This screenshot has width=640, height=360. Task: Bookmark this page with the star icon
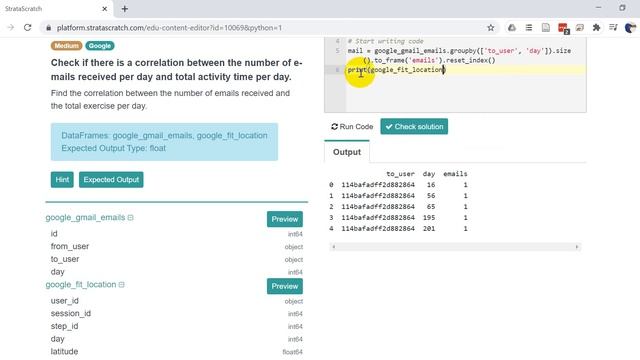491,28
